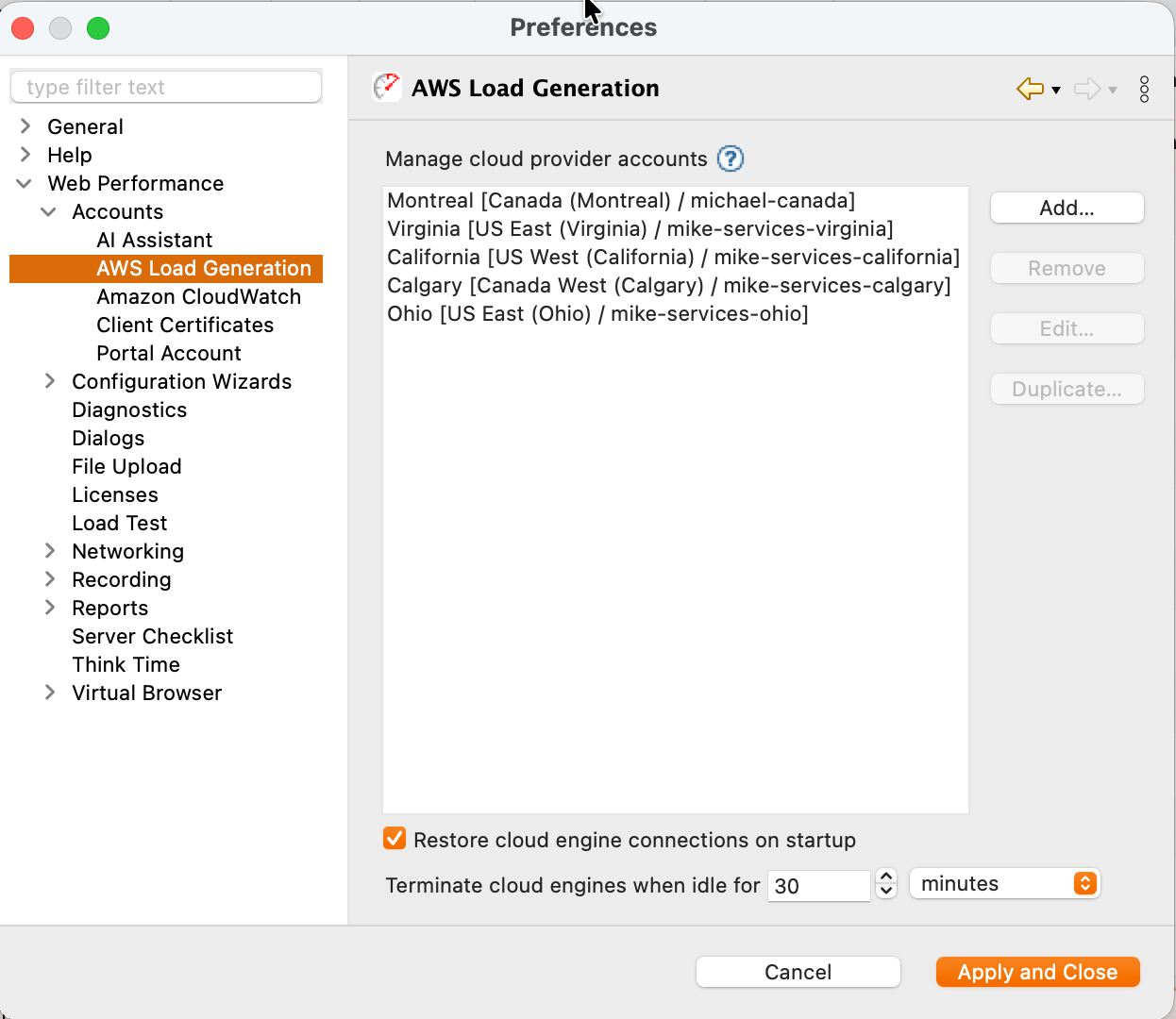Click the forward navigation arrow icon
Screen dimensions: 1176x1019
click(x=1087, y=89)
